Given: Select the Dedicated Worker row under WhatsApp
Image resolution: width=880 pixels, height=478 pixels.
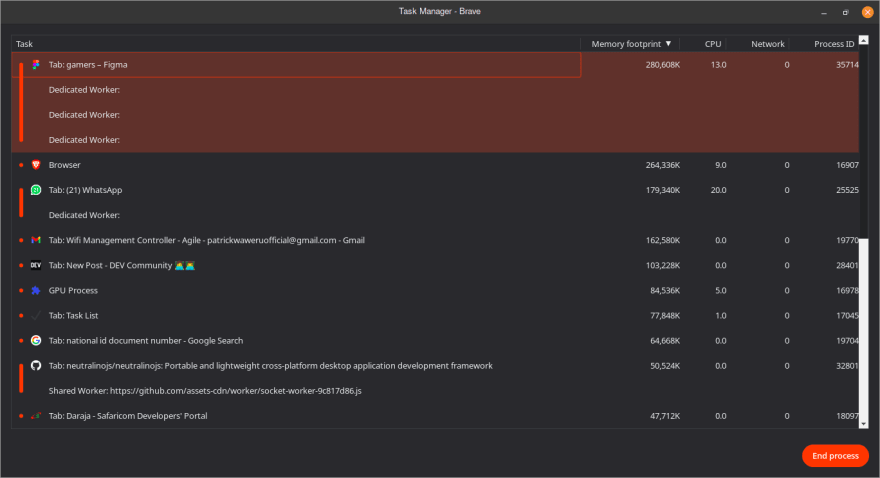Looking at the screenshot, I should click(x=435, y=215).
